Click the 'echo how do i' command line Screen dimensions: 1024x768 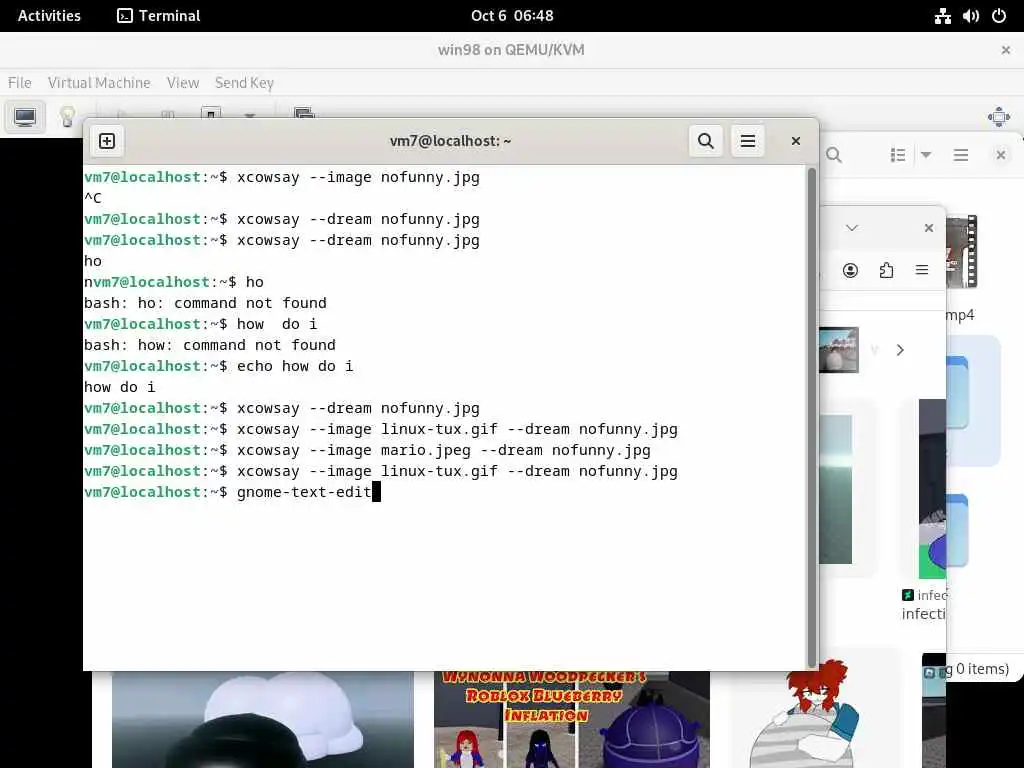(219, 366)
